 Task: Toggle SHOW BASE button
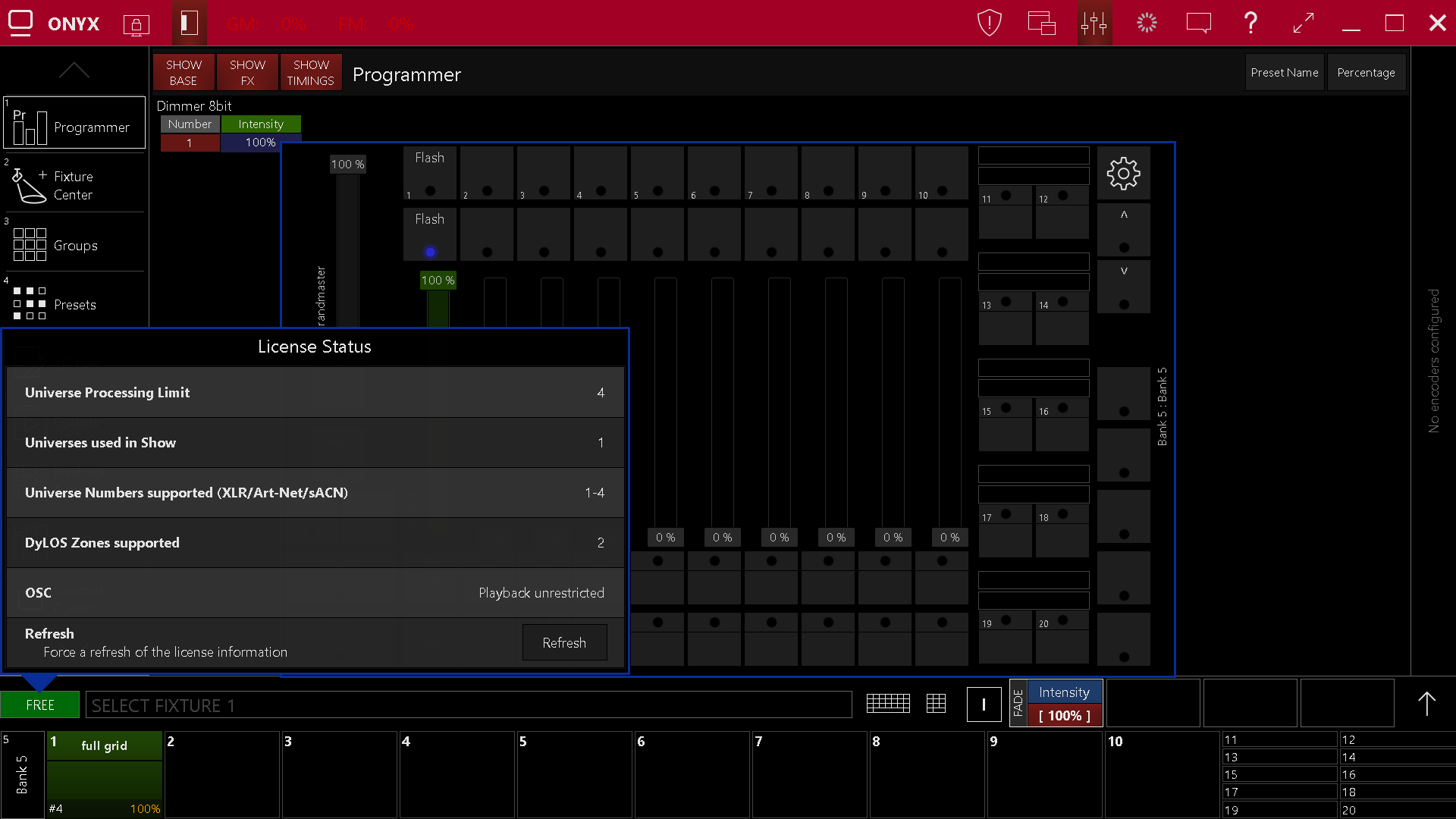pos(184,72)
